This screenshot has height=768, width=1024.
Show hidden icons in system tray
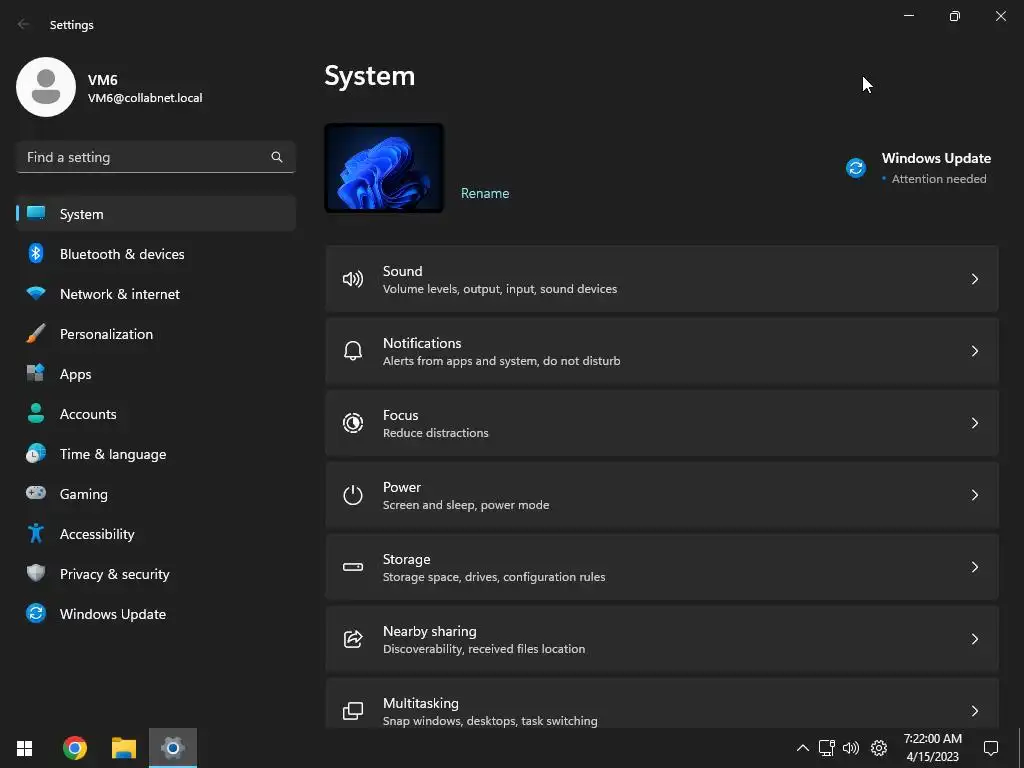803,748
